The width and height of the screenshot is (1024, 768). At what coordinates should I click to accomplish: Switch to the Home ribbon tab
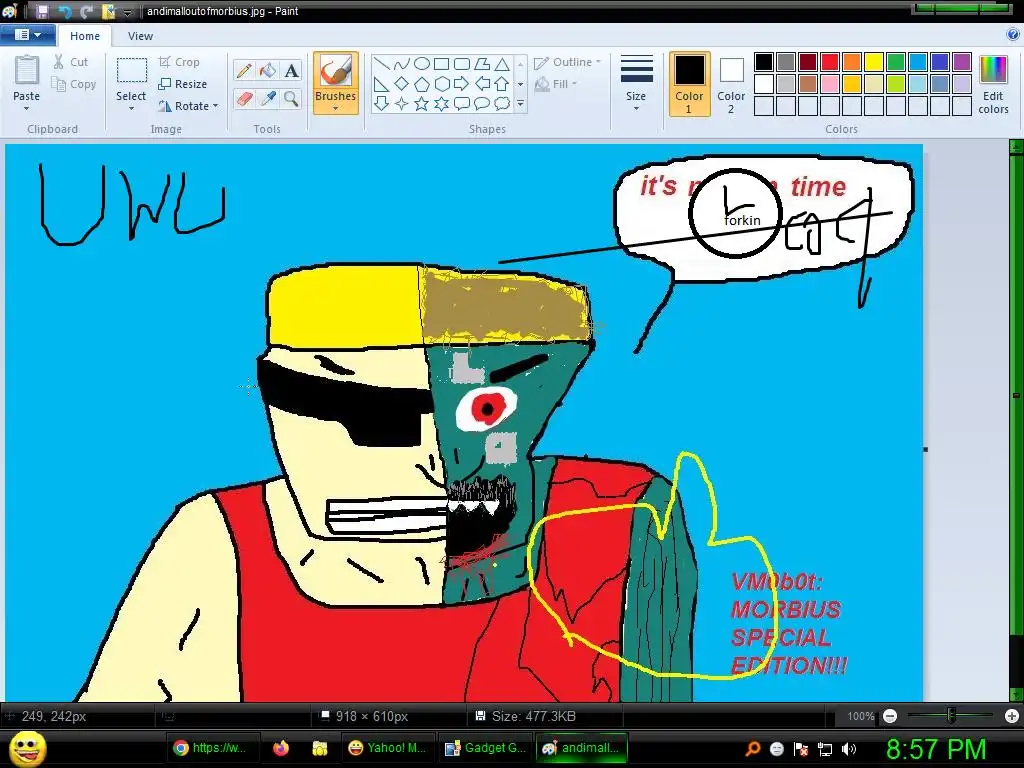point(85,36)
